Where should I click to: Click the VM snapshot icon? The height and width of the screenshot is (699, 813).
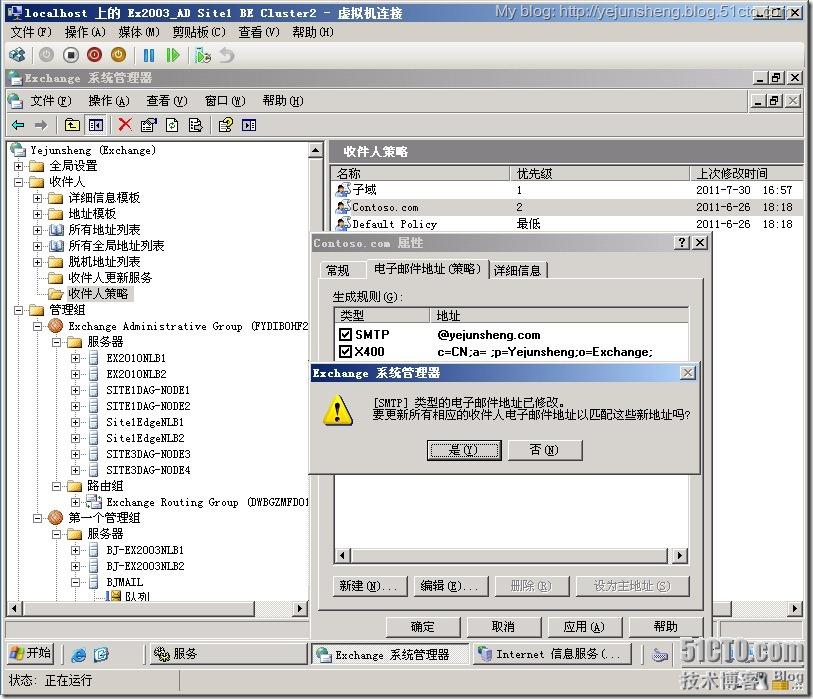(203, 55)
